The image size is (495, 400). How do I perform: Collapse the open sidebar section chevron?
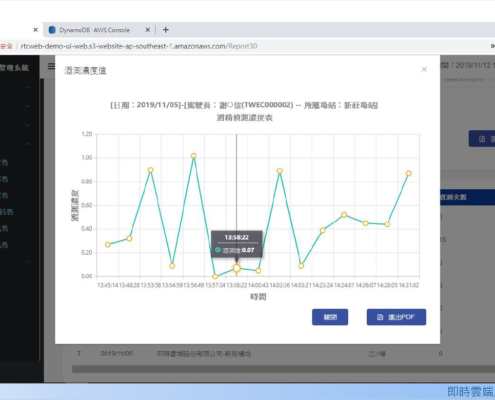27,144
